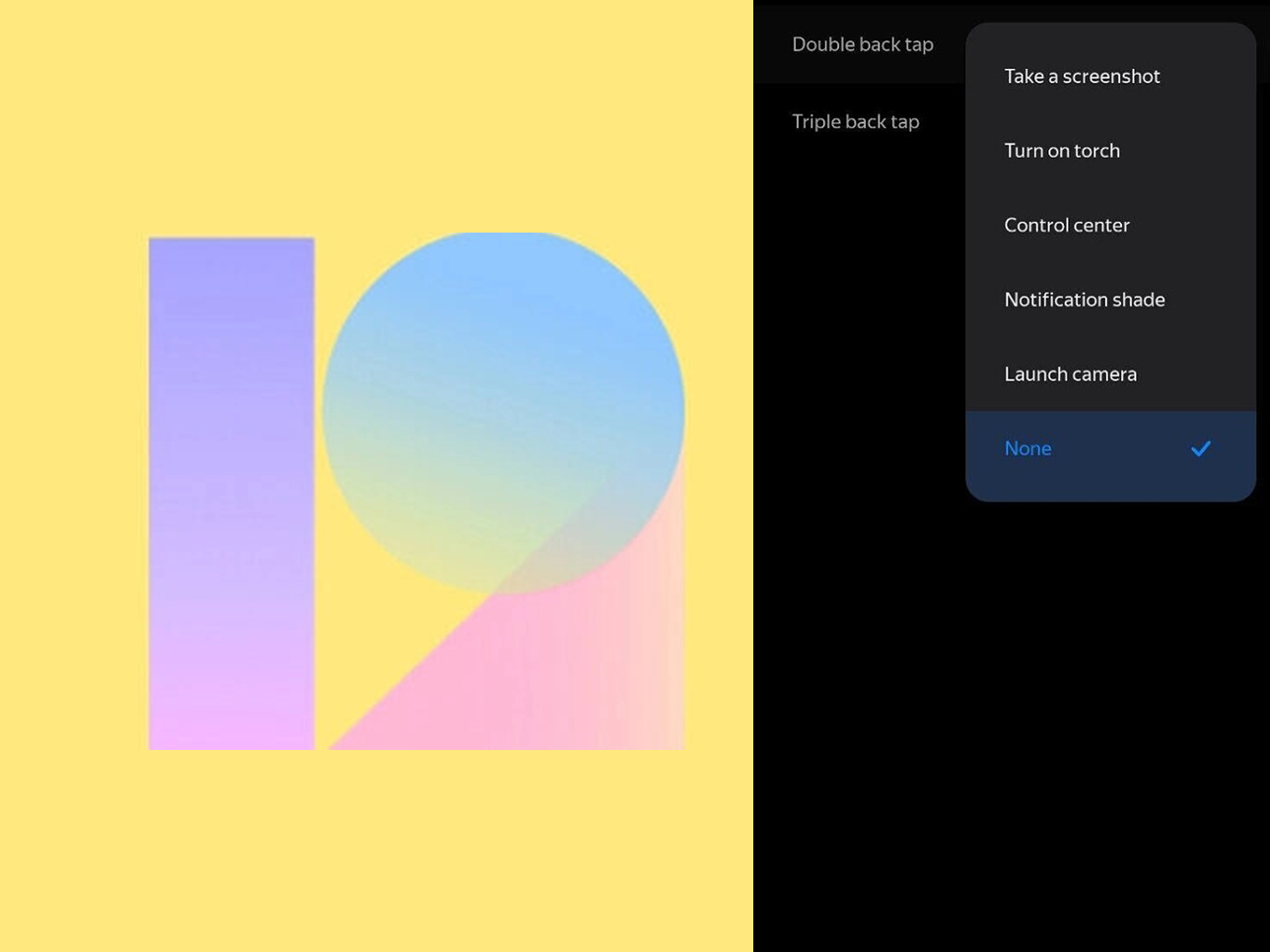Click the MIUI 12 logo image
This screenshot has width=1270, height=952.
pos(416,491)
